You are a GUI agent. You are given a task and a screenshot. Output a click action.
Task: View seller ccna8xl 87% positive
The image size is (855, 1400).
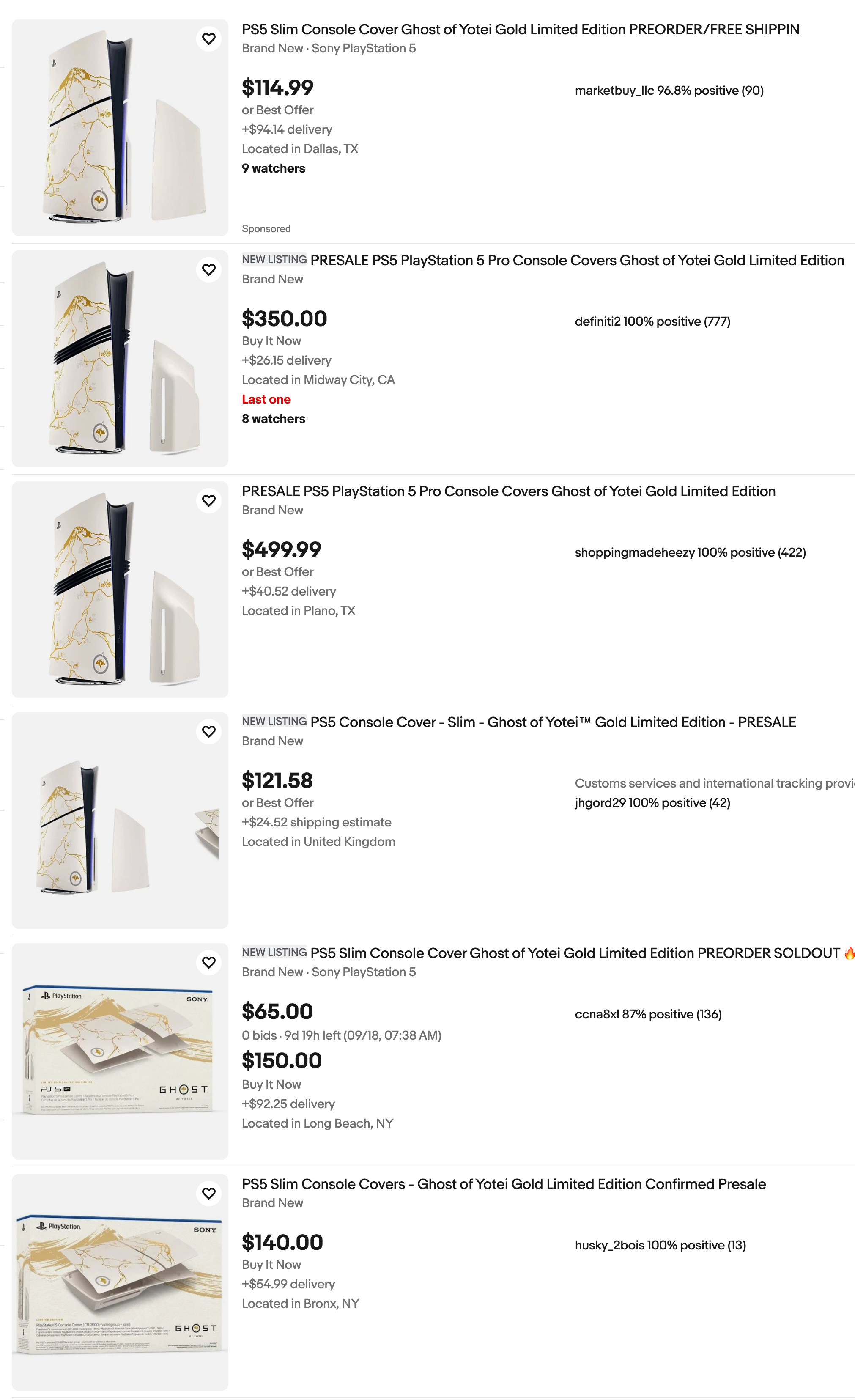(648, 1015)
